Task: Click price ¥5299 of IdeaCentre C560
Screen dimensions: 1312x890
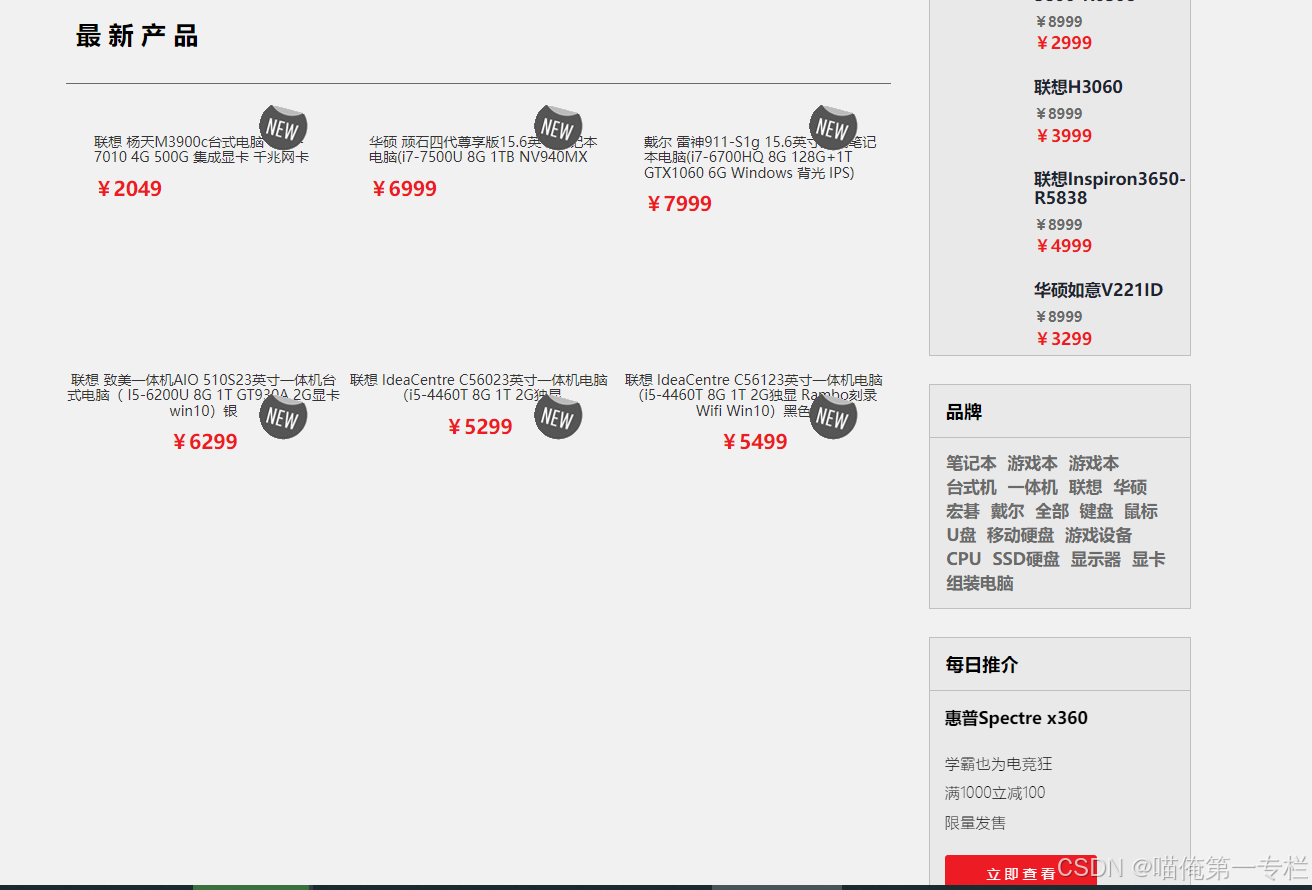Action: pyautogui.click(x=479, y=427)
